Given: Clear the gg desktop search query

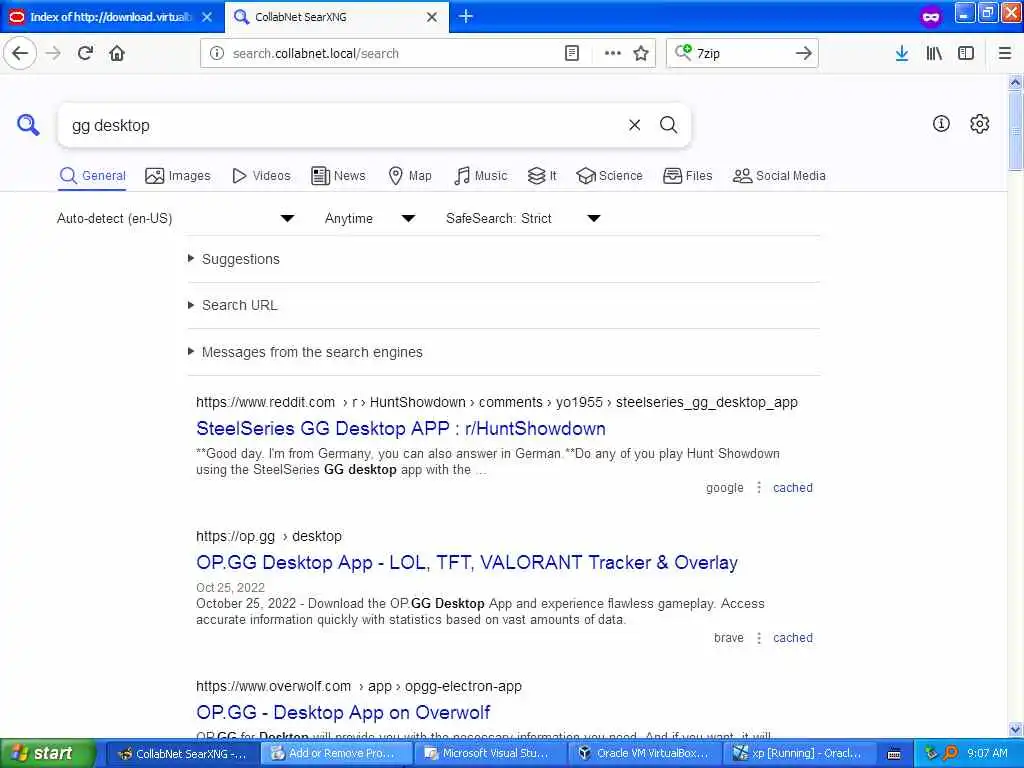Looking at the screenshot, I should (x=634, y=125).
